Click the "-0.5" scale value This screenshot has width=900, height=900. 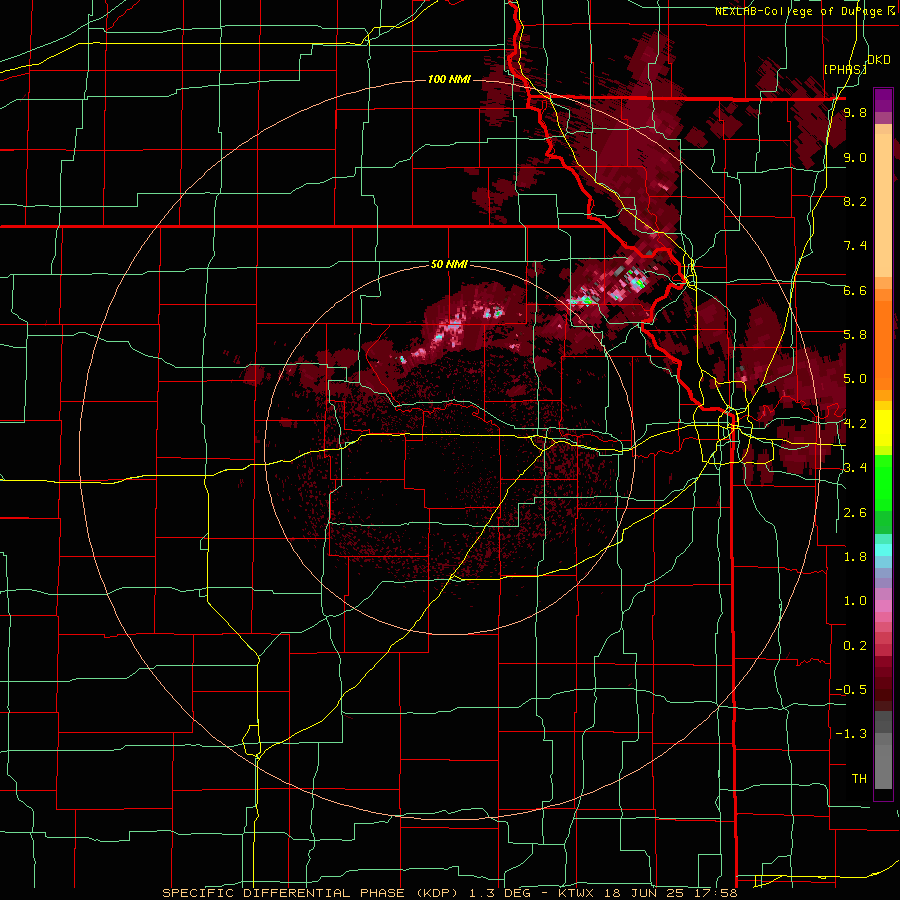point(851,690)
